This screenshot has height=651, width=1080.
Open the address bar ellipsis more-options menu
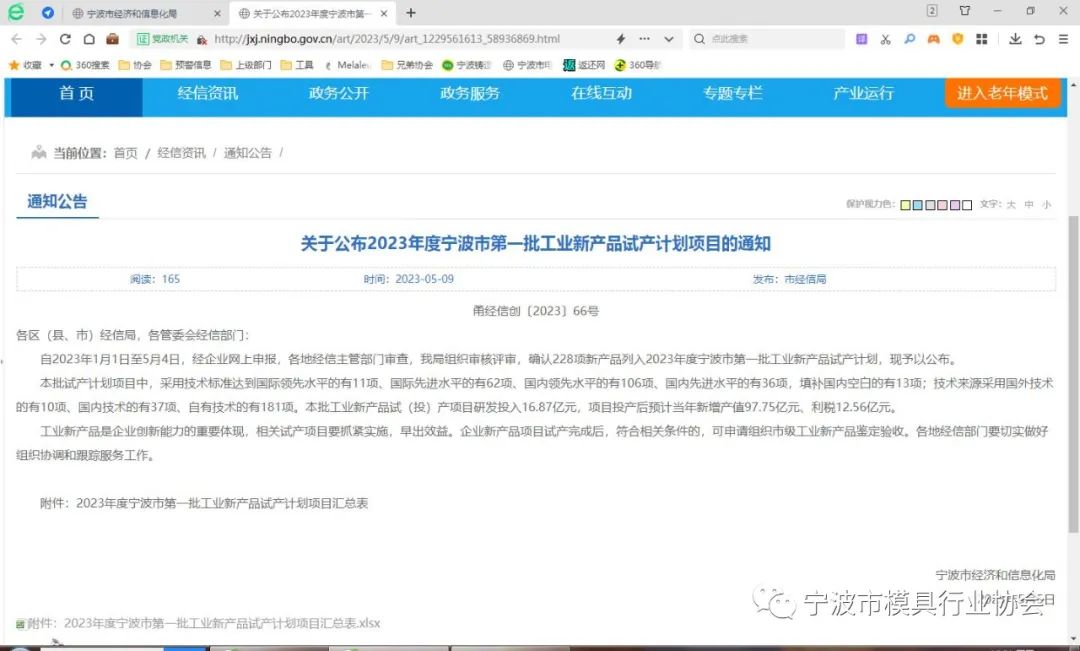[642, 38]
